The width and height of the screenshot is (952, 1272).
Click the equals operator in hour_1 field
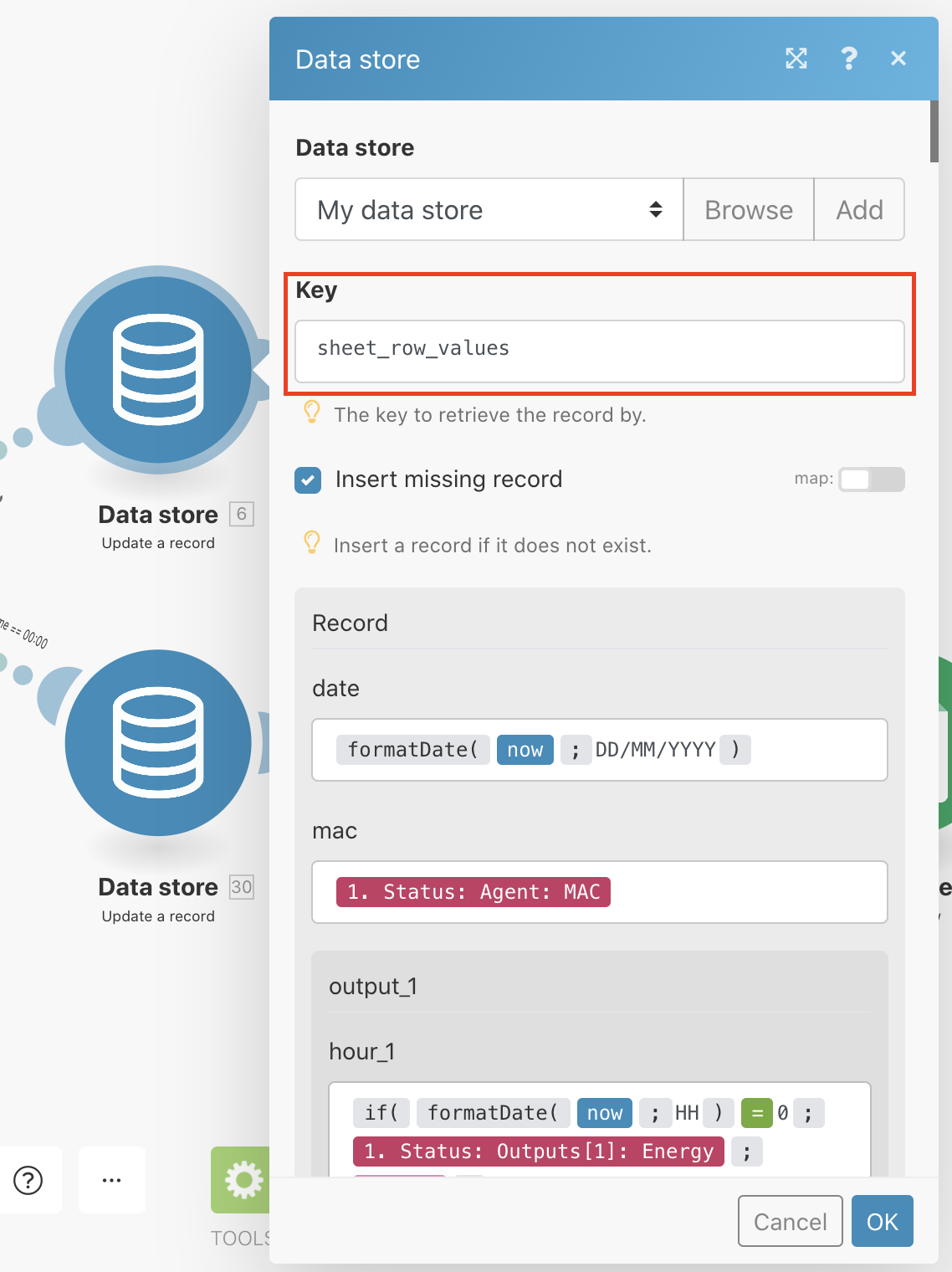click(756, 1113)
